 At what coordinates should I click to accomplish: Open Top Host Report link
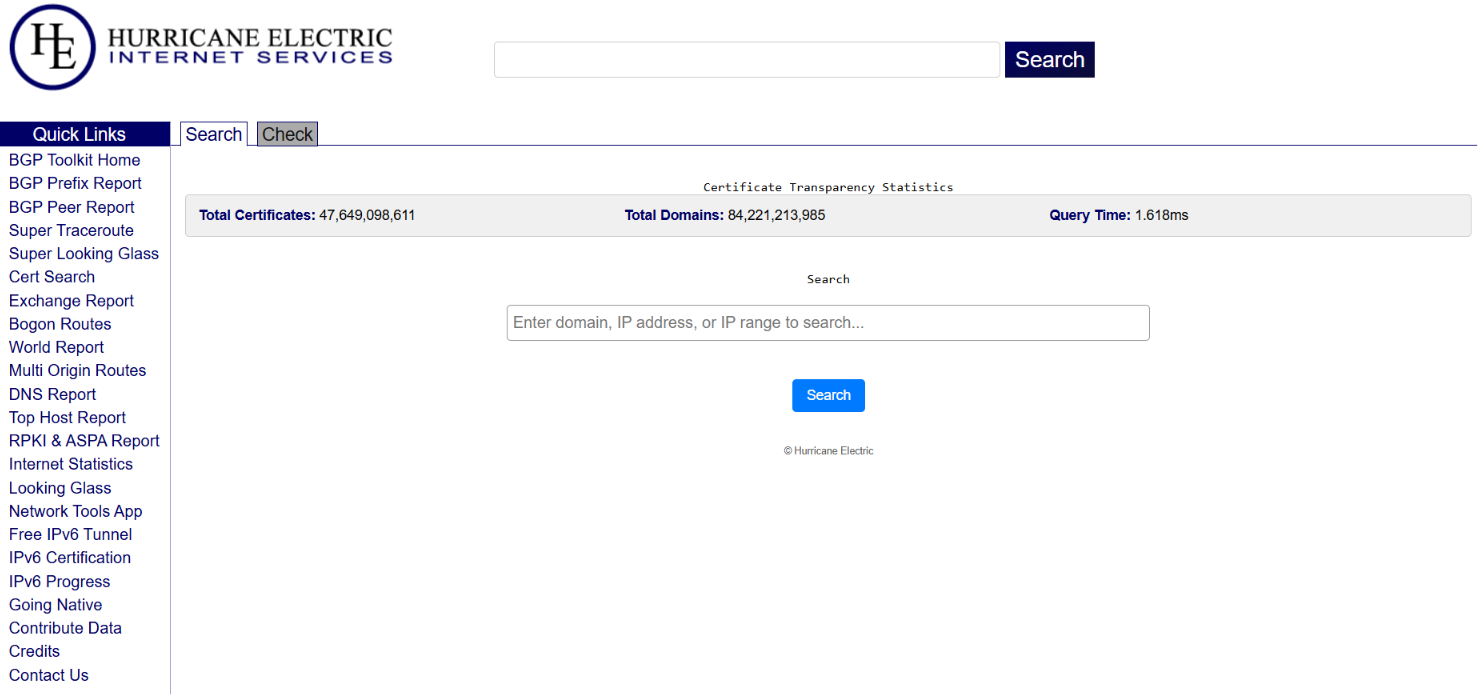(67, 417)
